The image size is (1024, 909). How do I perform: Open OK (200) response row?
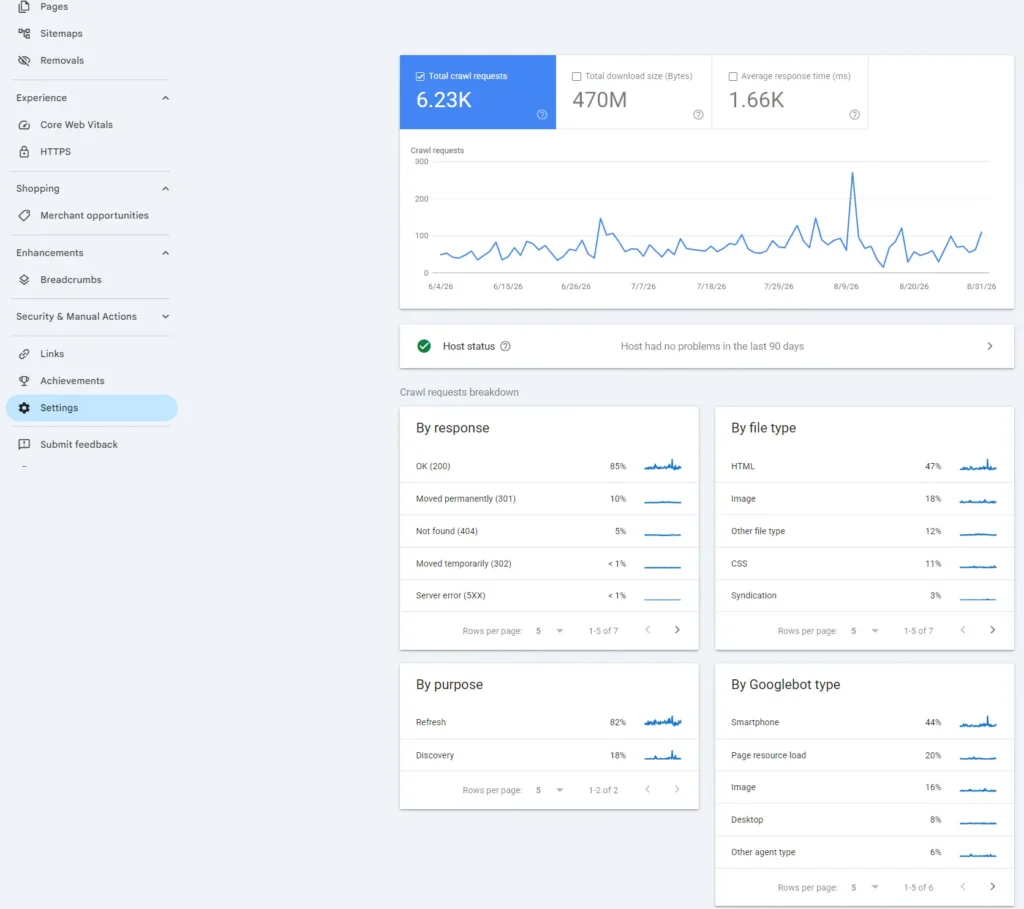pyautogui.click(x=549, y=466)
